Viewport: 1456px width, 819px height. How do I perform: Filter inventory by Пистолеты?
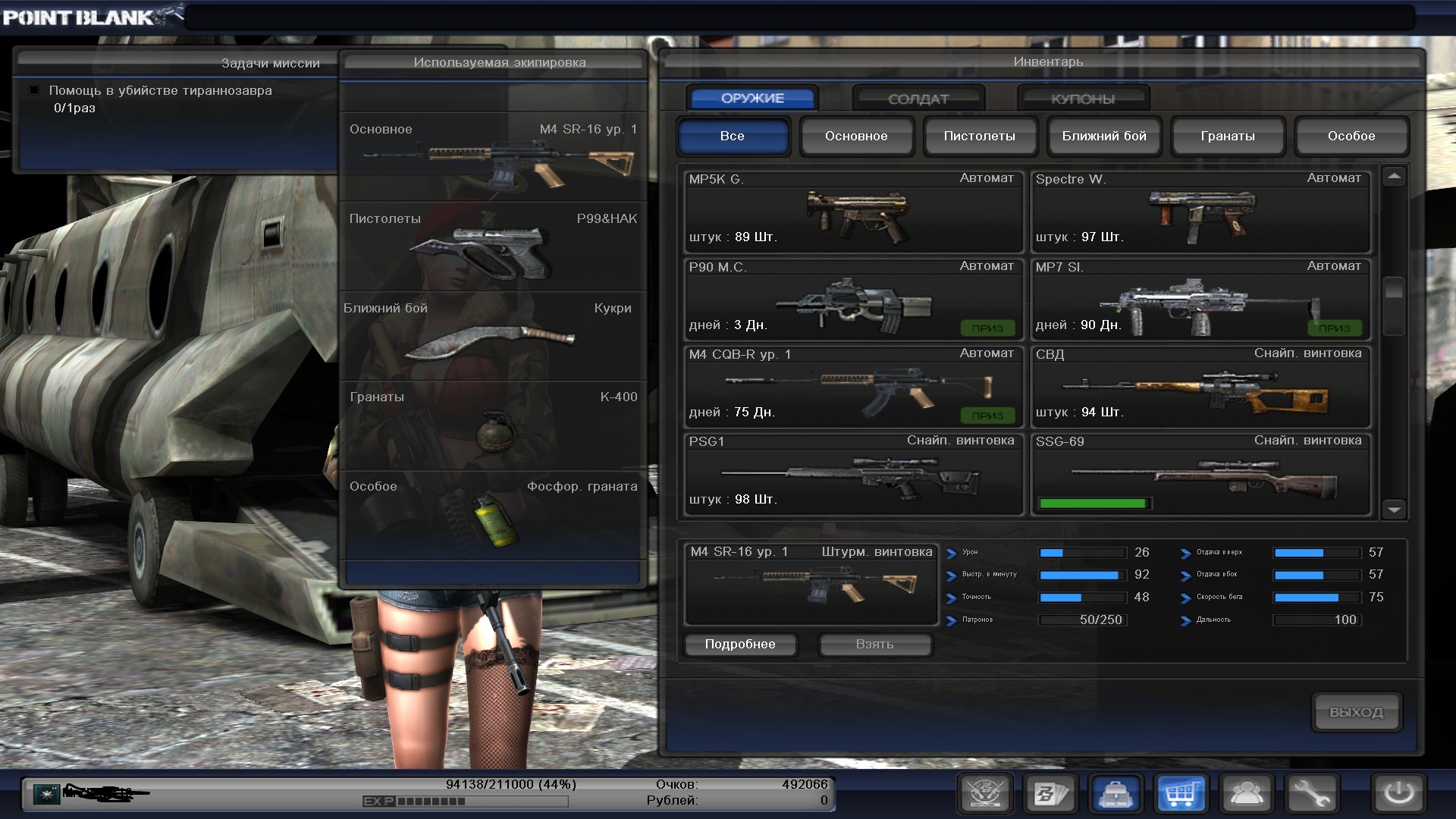980,136
